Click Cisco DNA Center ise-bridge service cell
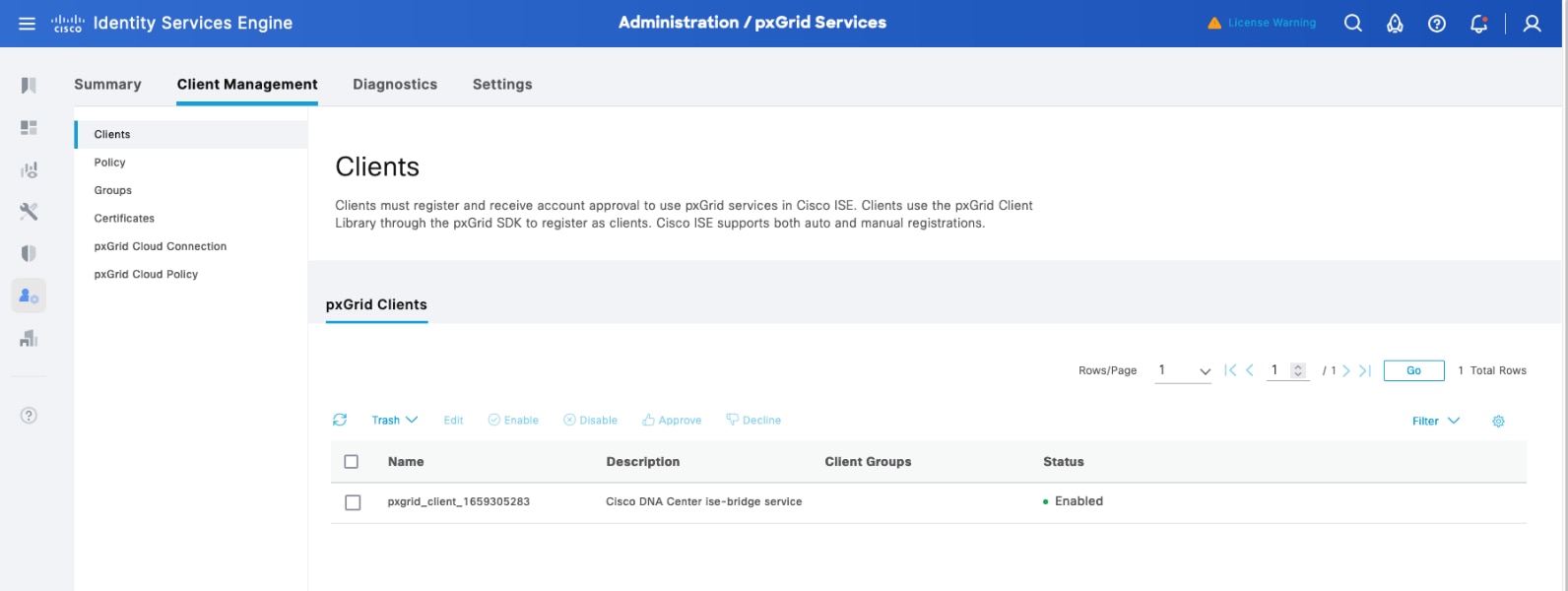The width and height of the screenshot is (1568, 591). [x=704, y=502]
